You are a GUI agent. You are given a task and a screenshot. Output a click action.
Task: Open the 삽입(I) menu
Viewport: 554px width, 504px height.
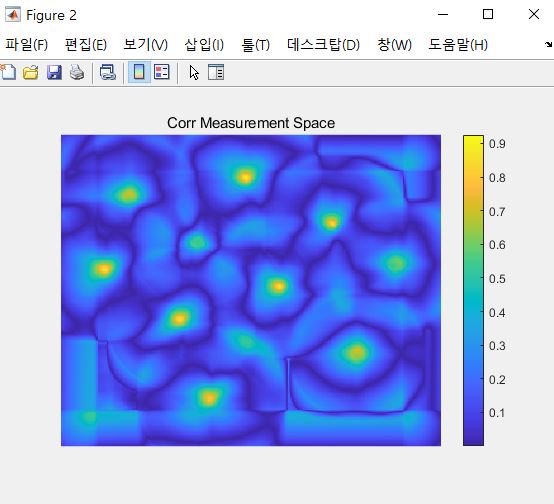tap(204, 45)
